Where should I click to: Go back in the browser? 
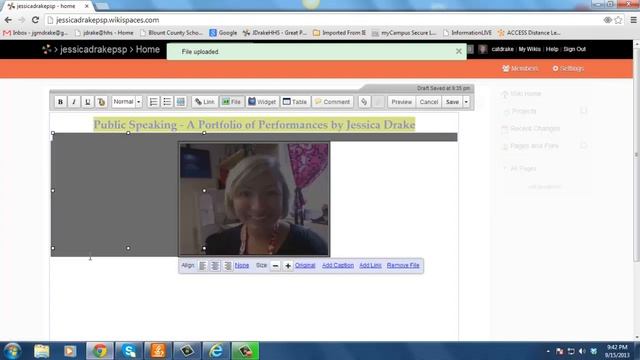[x=8, y=20]
